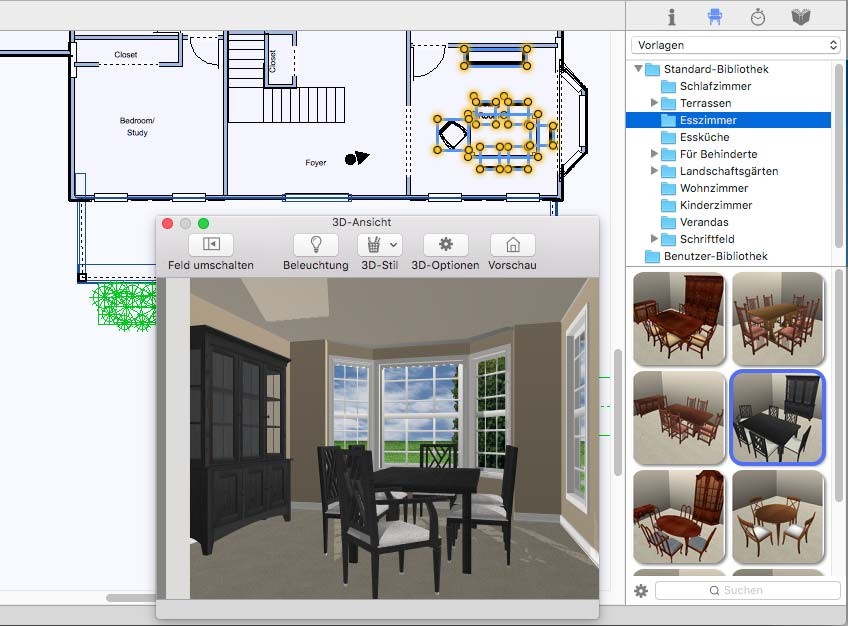Select the hutch at top of dining room
Viewport: 848px width, 626px height.
495,57
